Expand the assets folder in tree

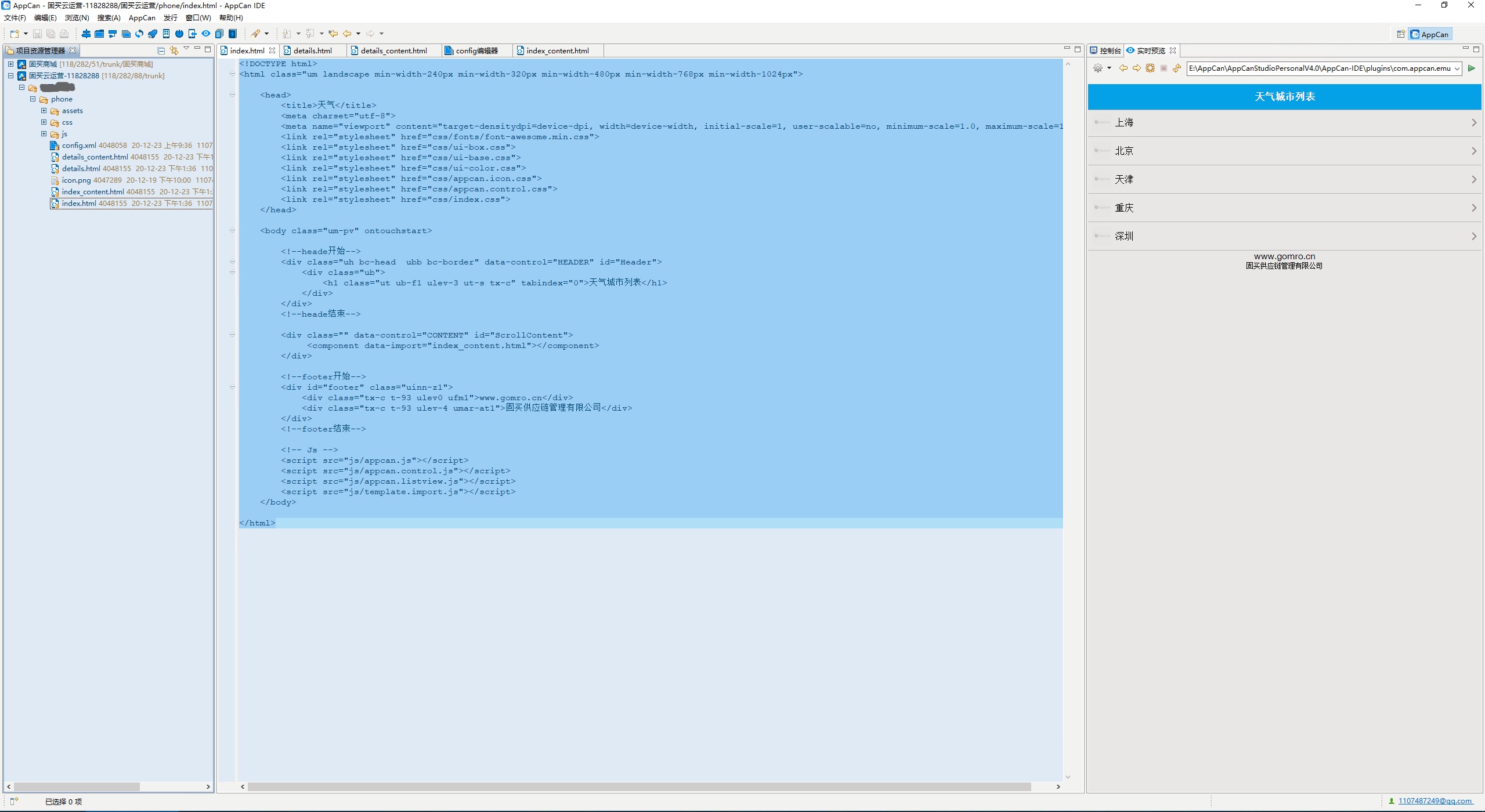click(x=44, y=111)
